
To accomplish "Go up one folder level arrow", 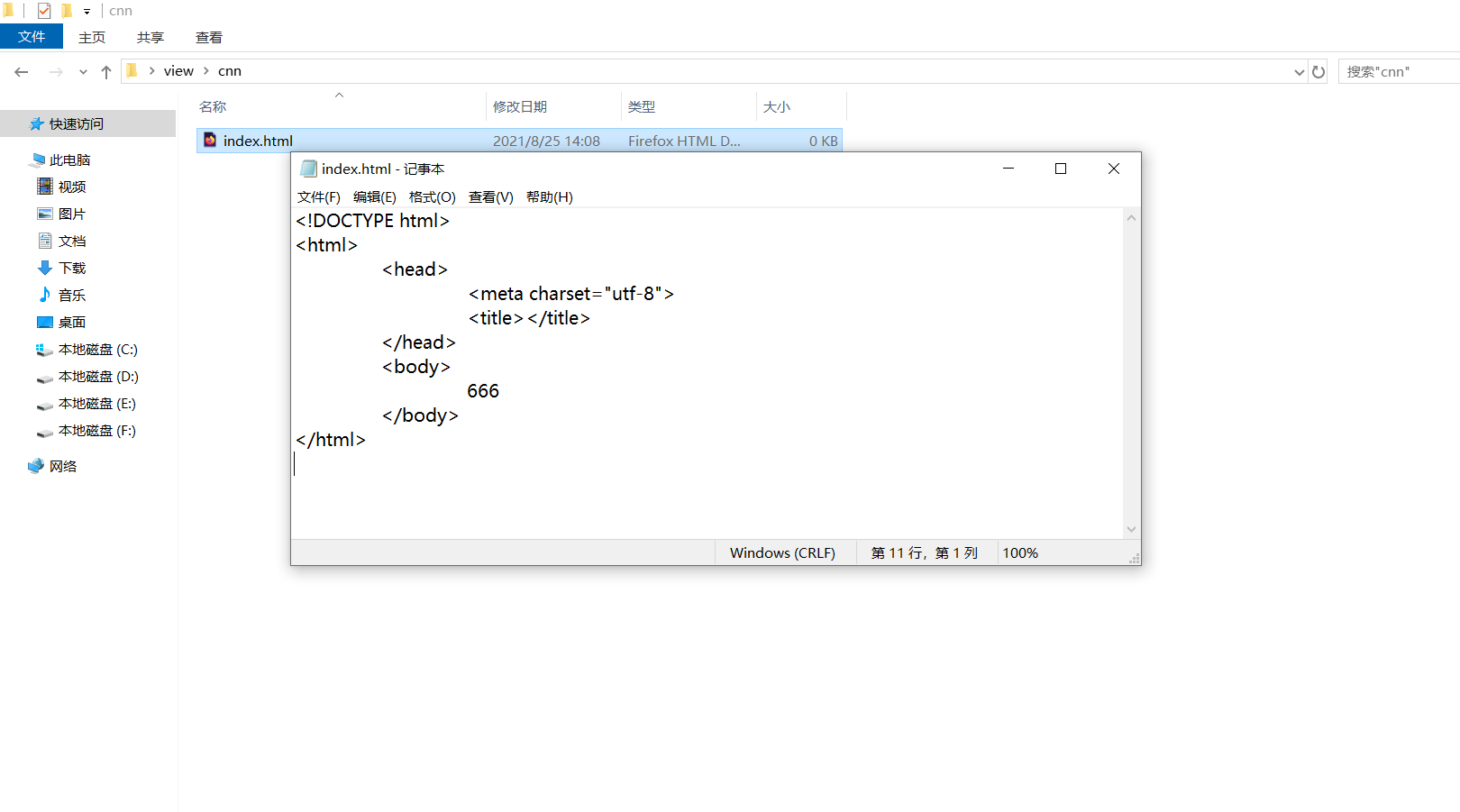I will tap(106, 71).
